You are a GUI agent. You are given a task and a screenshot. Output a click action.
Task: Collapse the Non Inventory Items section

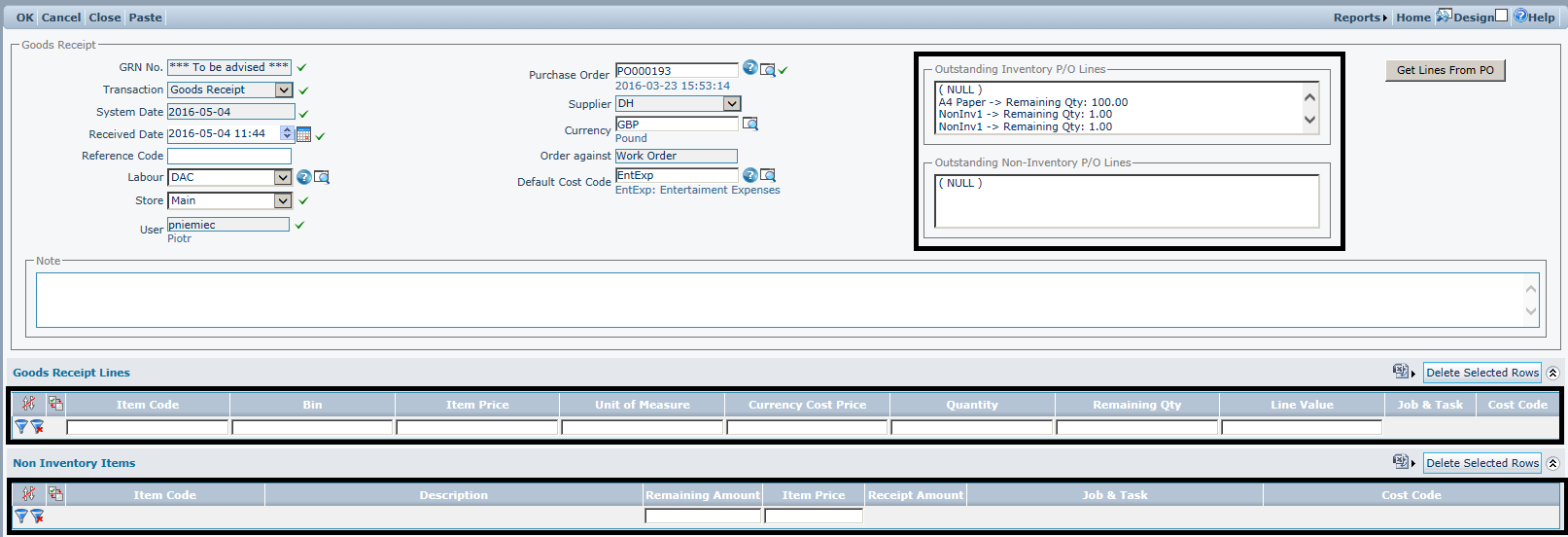1552,463
